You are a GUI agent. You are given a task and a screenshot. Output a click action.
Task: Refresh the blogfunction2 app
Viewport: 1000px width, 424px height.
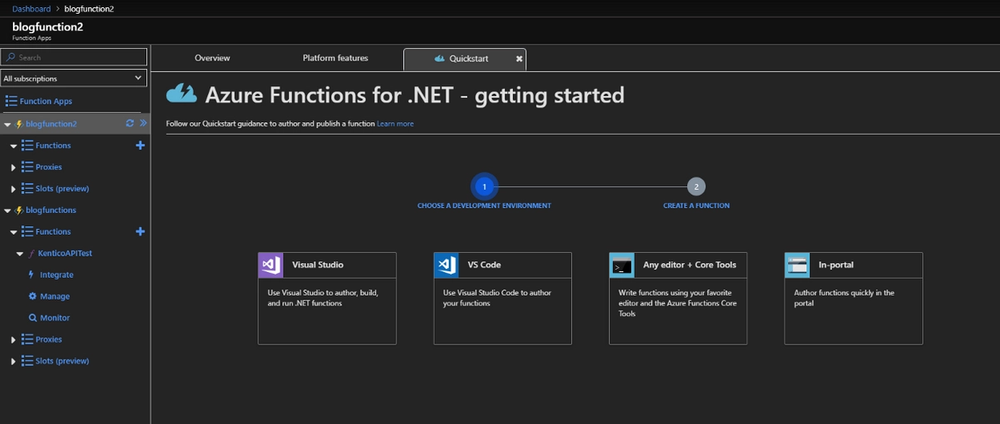[x=129, y=124]
